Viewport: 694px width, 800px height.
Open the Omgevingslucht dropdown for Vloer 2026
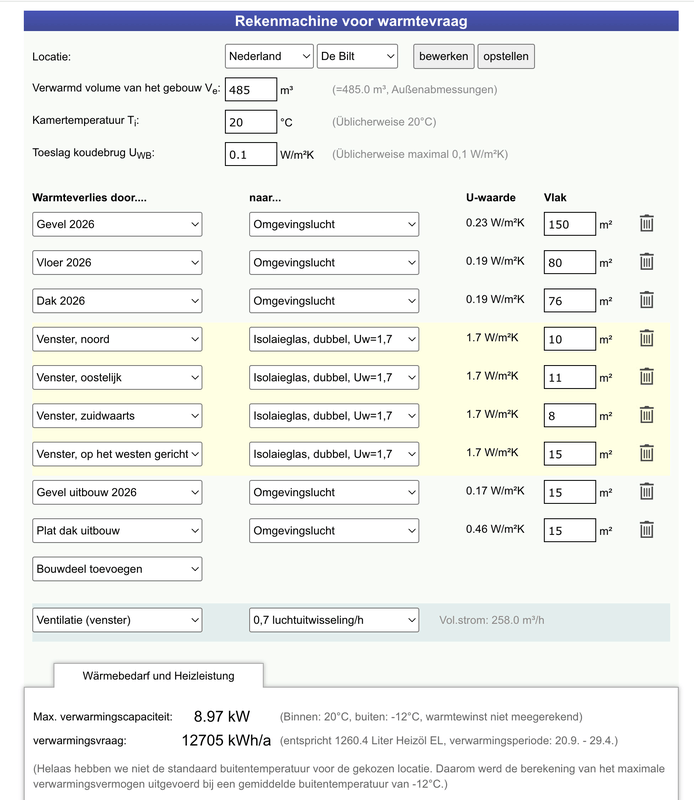click(333, 262)
